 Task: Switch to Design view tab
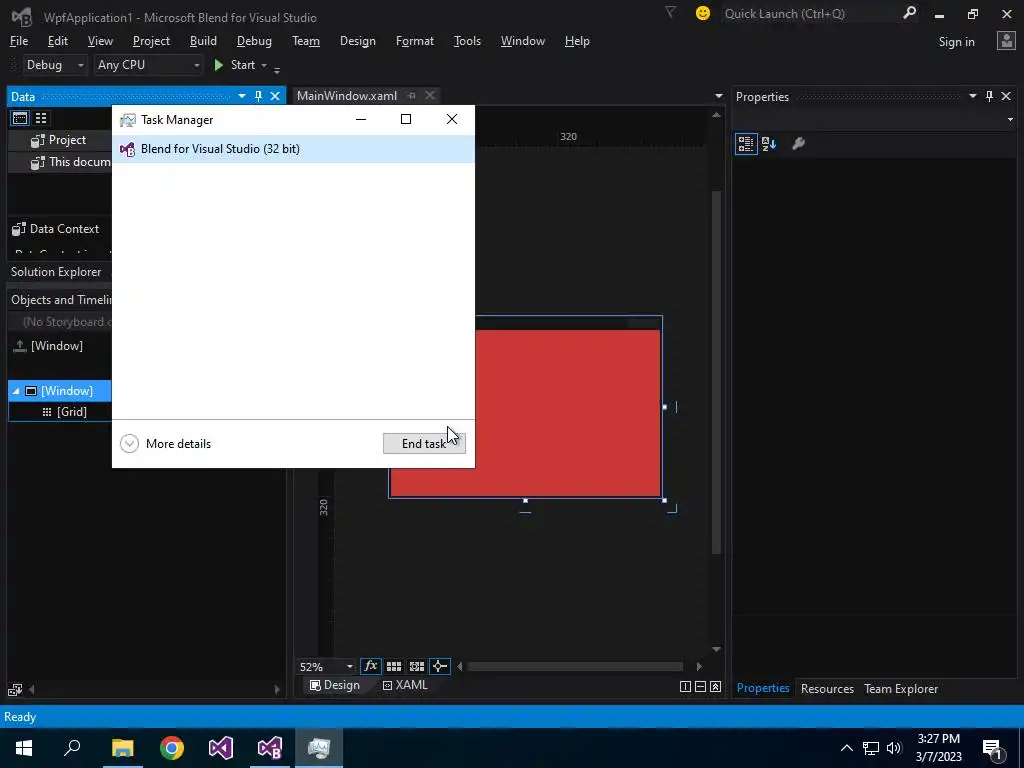[334, 685]
